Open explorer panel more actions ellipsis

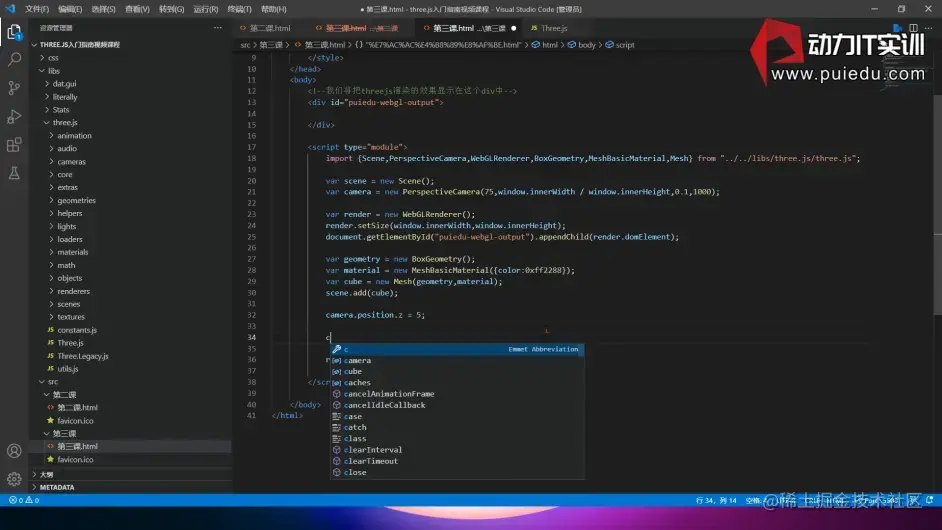[217, 28]
